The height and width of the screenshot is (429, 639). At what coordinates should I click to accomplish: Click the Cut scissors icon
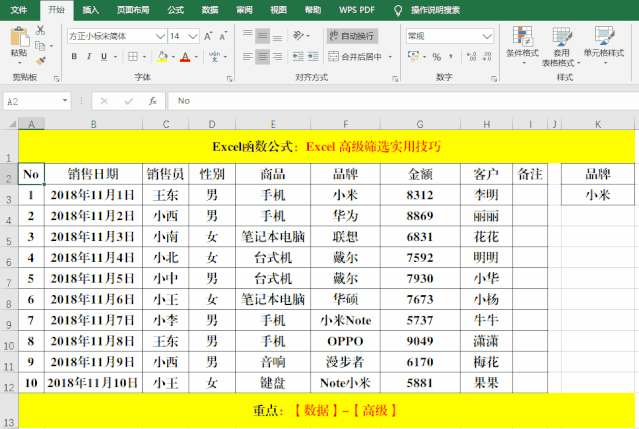[41, 31]
